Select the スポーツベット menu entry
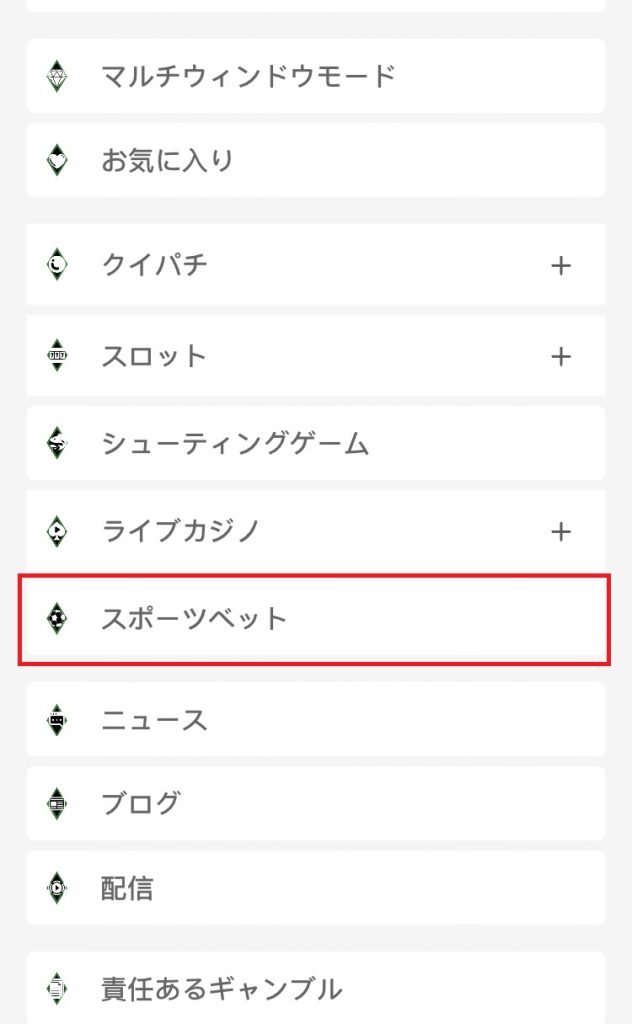 (195, 619)
